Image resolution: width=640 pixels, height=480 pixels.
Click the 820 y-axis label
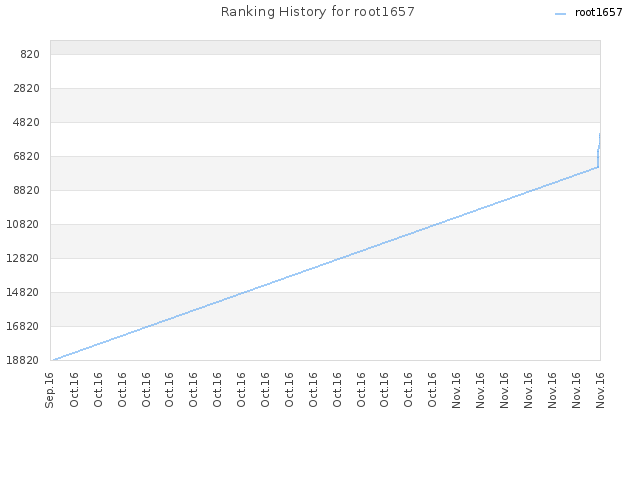tap(30, 54)
